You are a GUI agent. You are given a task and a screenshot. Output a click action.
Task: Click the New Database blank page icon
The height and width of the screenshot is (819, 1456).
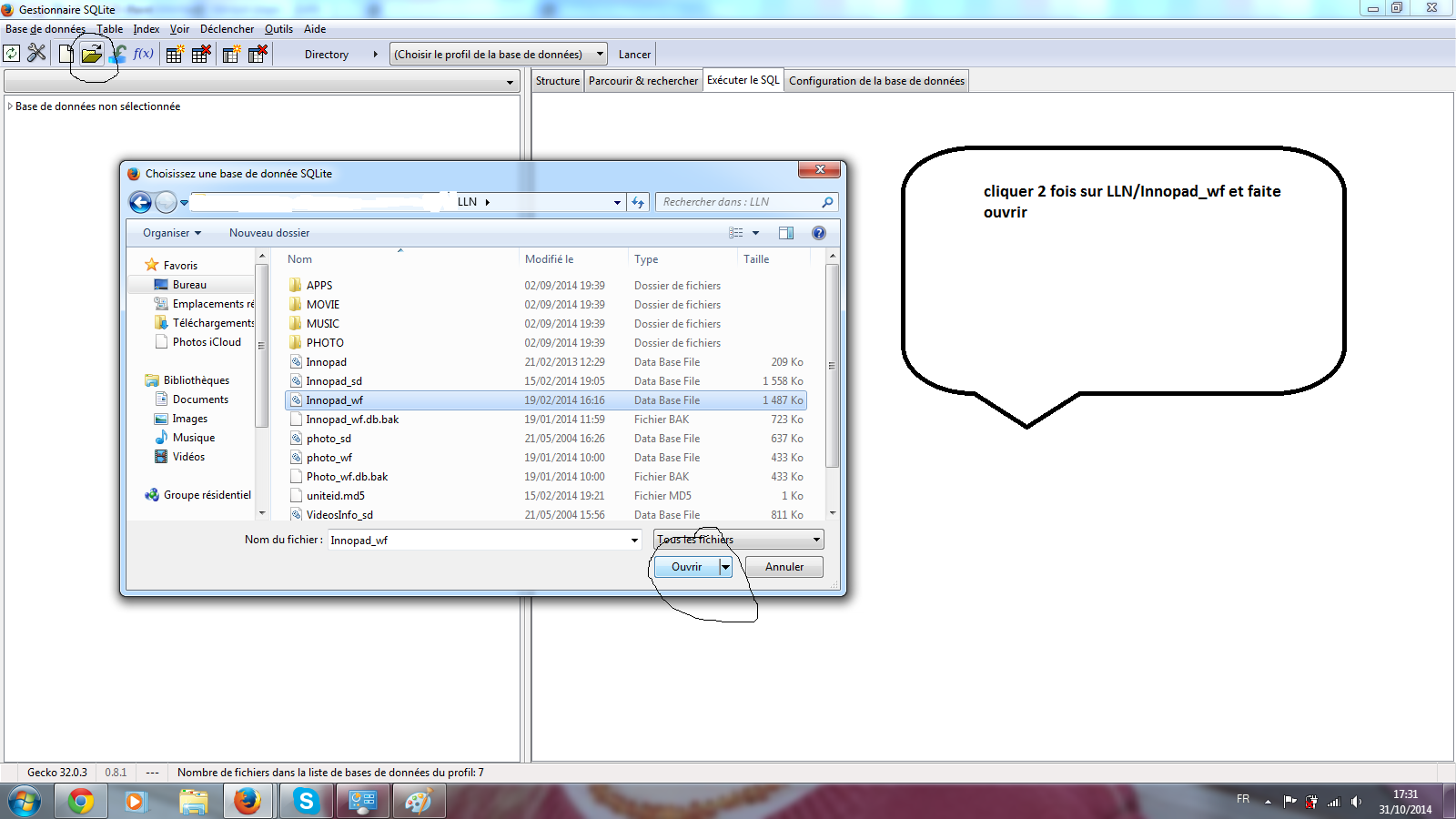pos(66,55)
